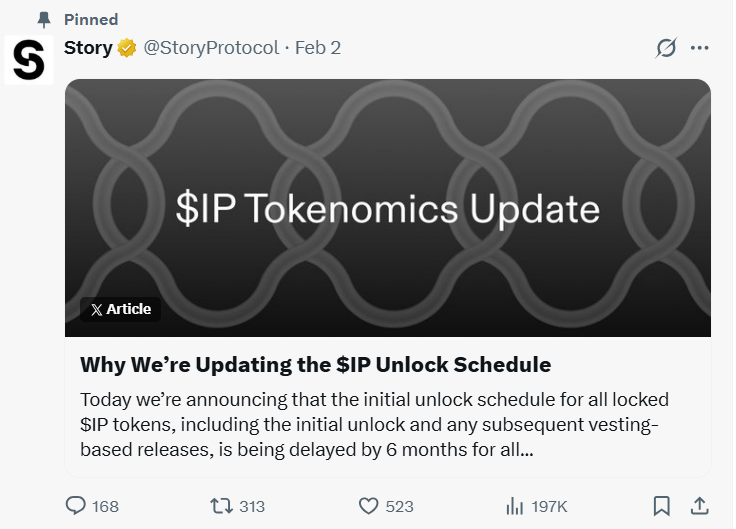Click the reply speech bubble icon
The height and width of the screenshot is (529, 736).
76,506
